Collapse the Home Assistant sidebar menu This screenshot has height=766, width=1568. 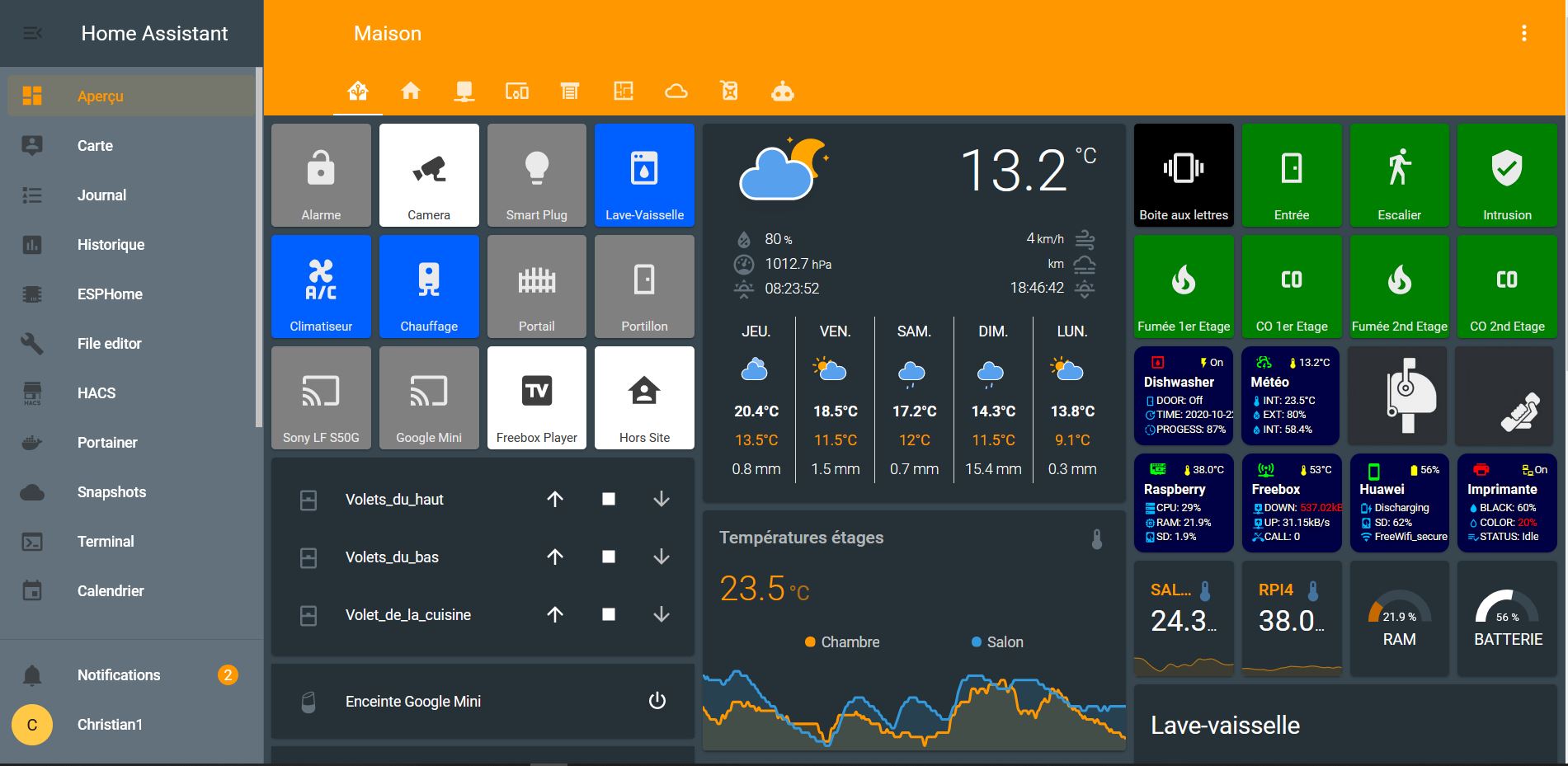32,34
